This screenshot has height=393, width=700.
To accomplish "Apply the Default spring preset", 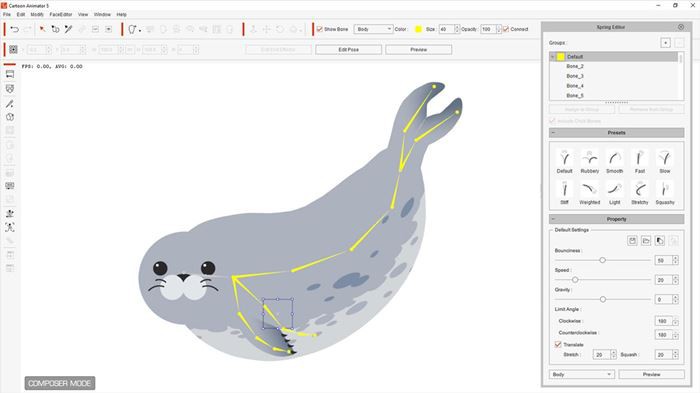I will [x=564, y=162].
